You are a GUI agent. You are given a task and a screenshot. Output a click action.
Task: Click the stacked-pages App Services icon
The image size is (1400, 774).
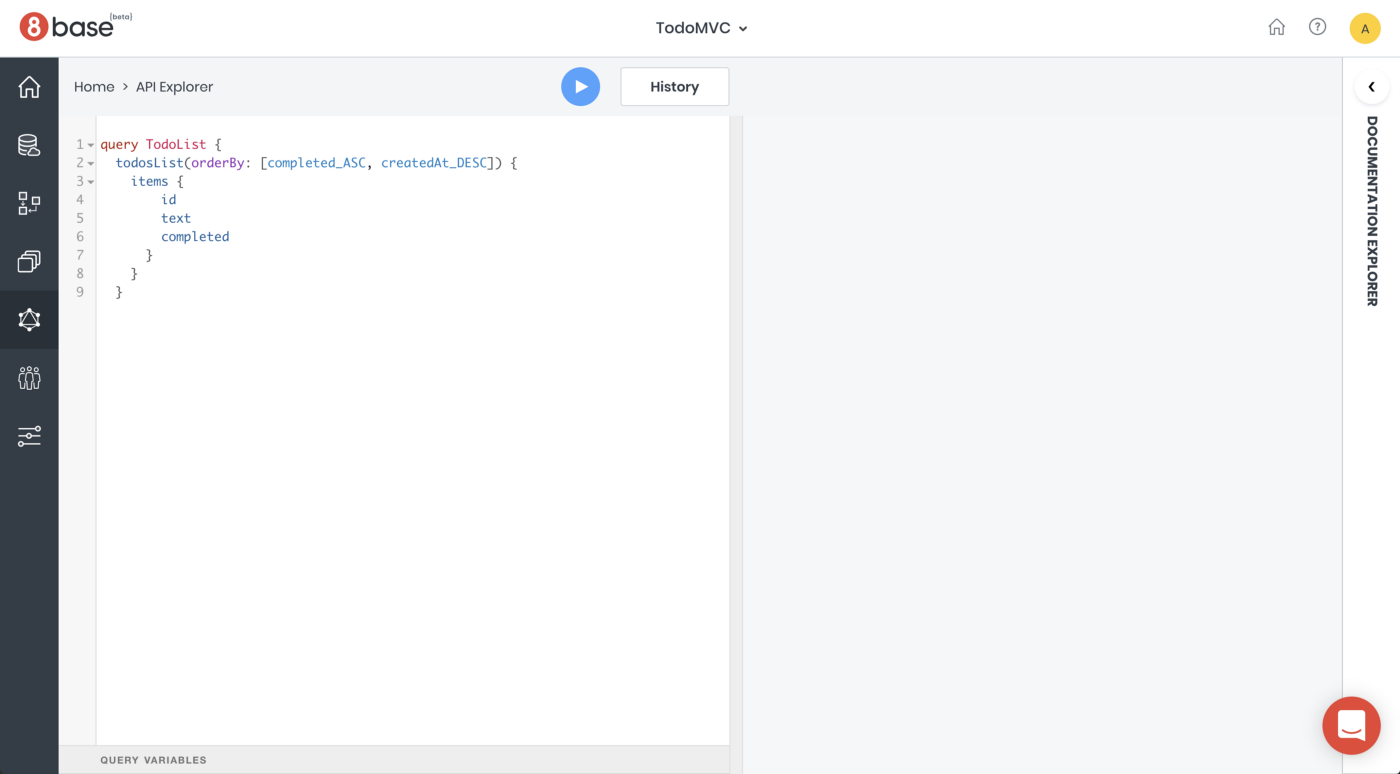pyautogui.click(x=29, y=261)
